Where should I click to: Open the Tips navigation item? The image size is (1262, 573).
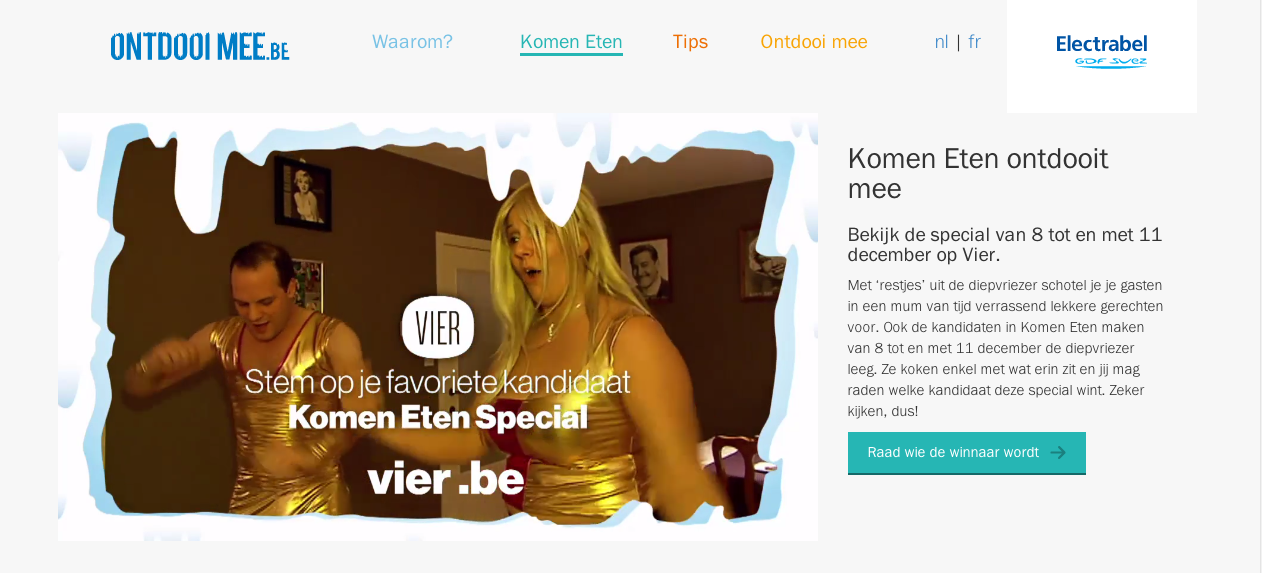click(690, 42)
